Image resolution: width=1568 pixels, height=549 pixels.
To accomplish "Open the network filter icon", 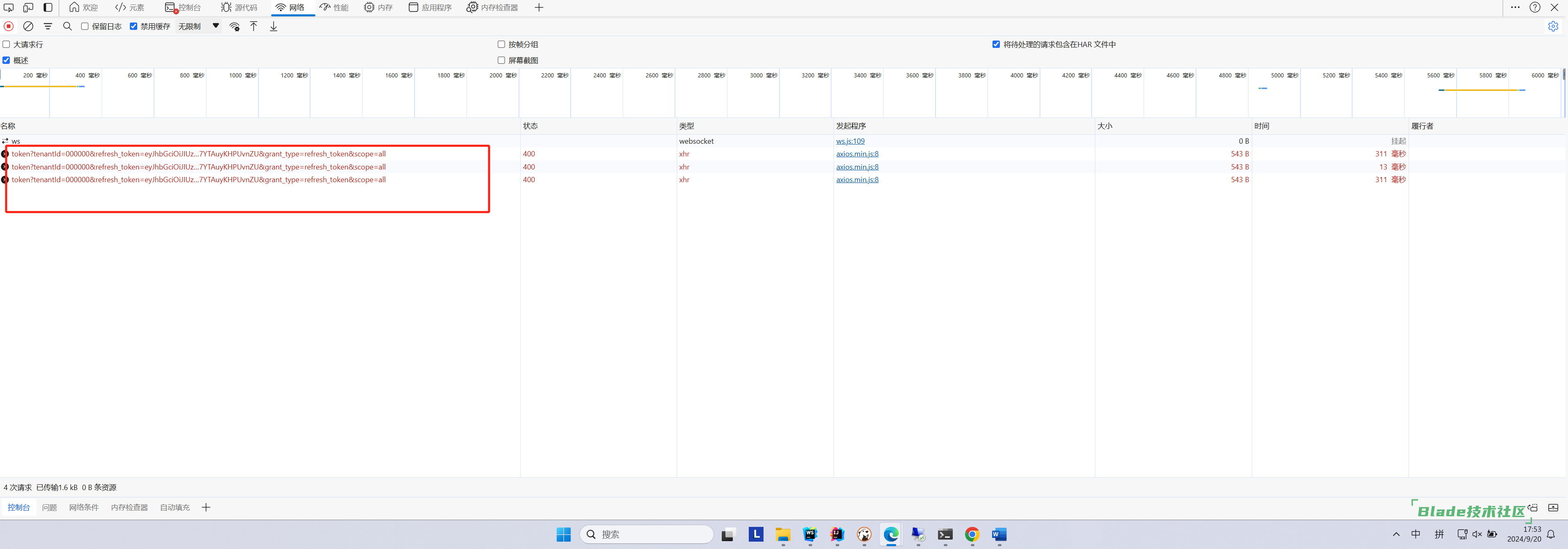I will pyautogui.click(x=48, y=26).
